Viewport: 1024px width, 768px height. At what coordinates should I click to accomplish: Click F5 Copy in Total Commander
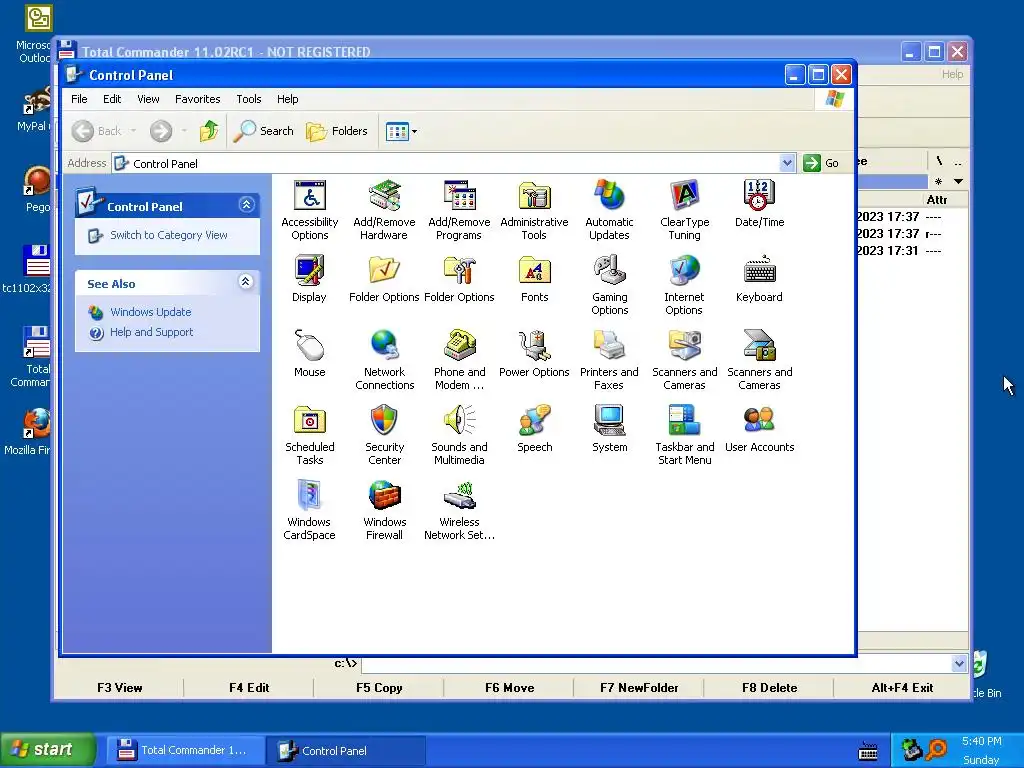click(379, 688)
